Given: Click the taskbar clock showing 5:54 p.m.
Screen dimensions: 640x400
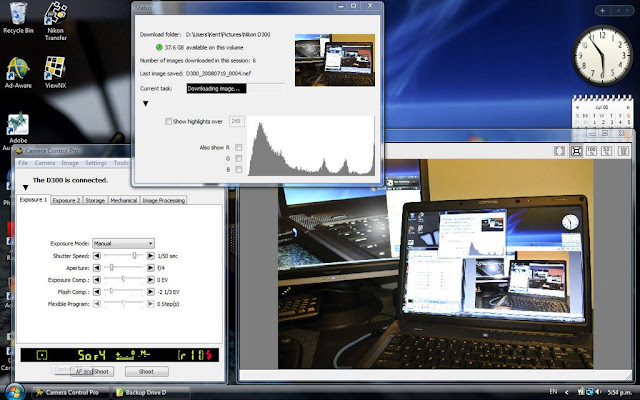Looking at the screenshot, I should point(620,392).
